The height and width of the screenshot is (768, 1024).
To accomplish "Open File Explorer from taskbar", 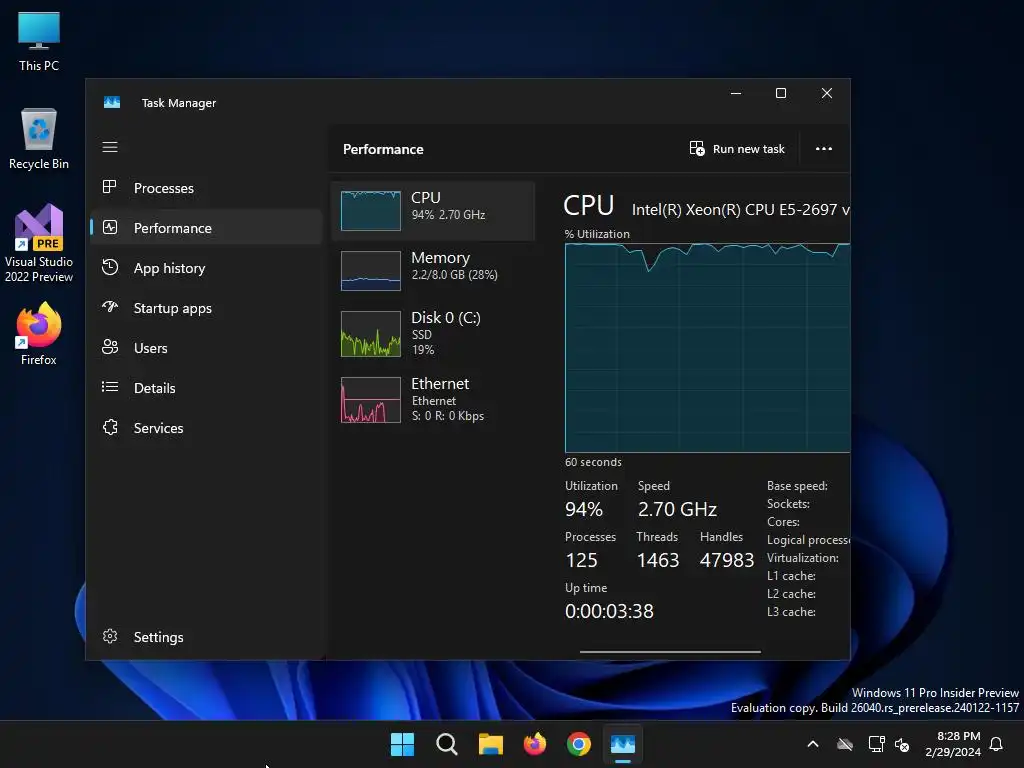I will [x=490, y=744].
